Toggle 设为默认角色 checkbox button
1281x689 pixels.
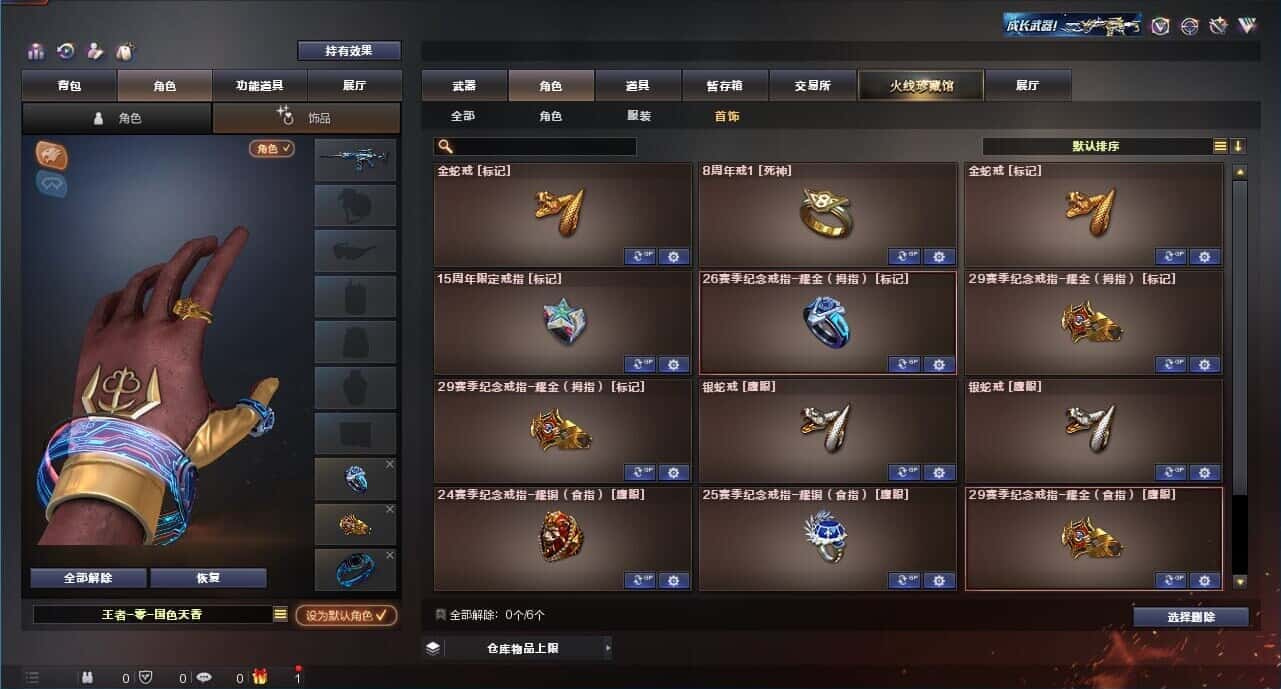tap(346, 615)
